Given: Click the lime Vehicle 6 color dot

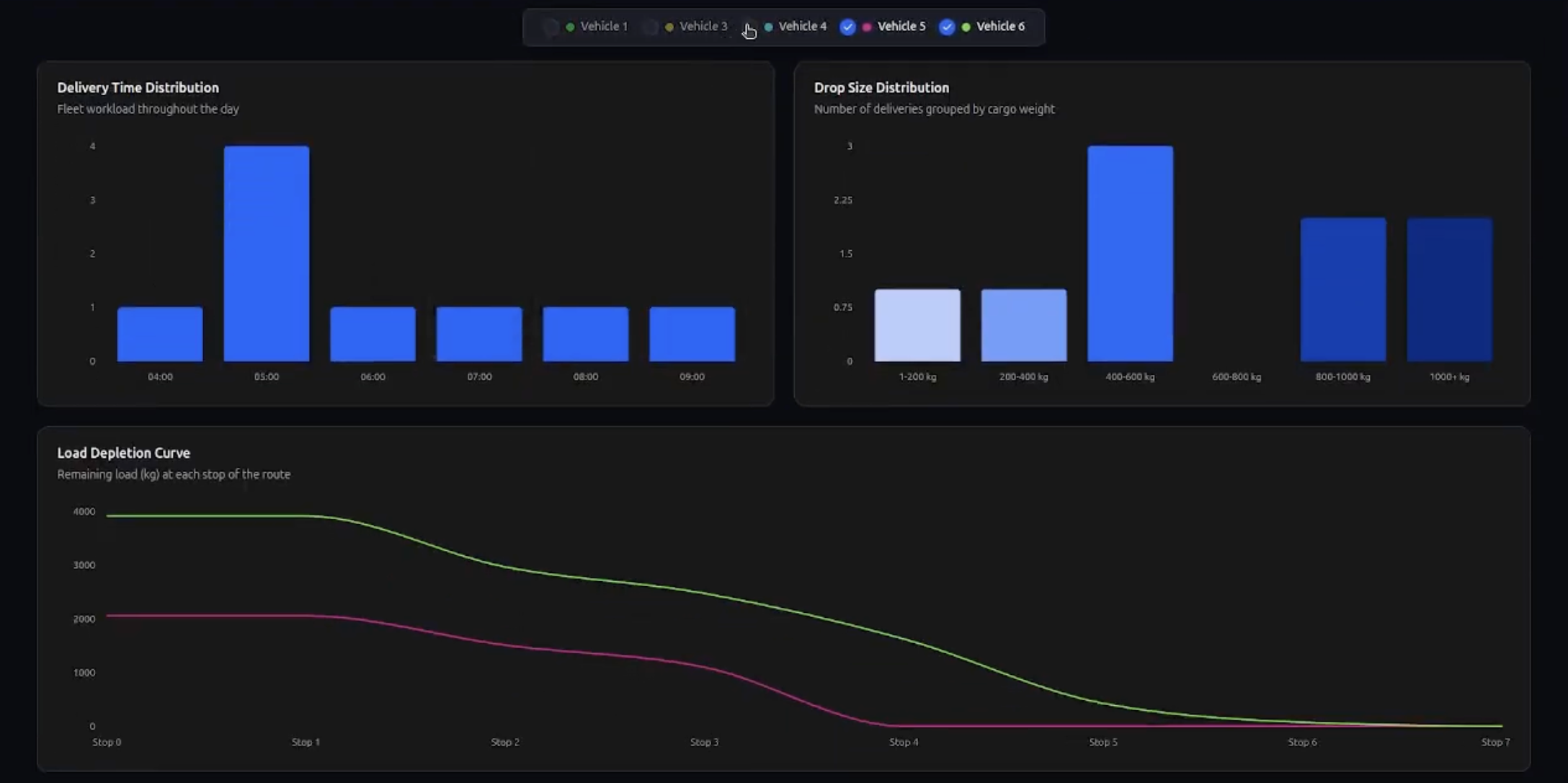Looking at the screenshot, I should (966, 27).
